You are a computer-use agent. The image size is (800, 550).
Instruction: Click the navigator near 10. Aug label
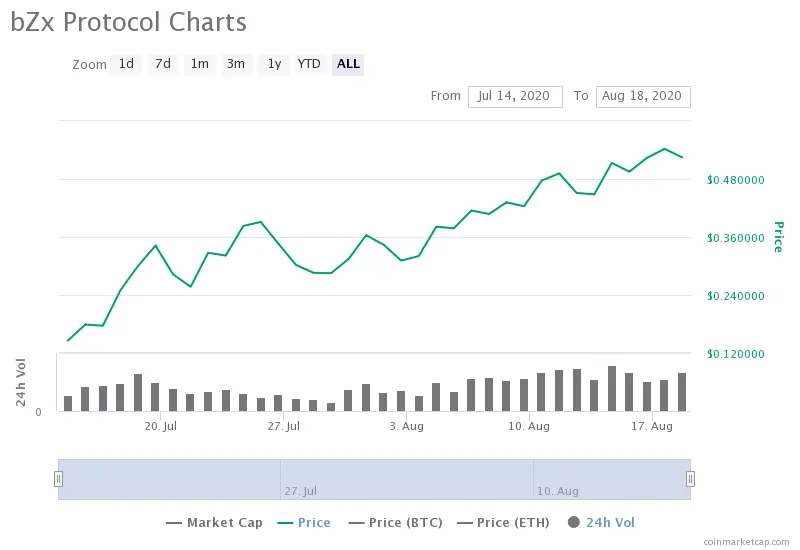(x=558, y=491)
